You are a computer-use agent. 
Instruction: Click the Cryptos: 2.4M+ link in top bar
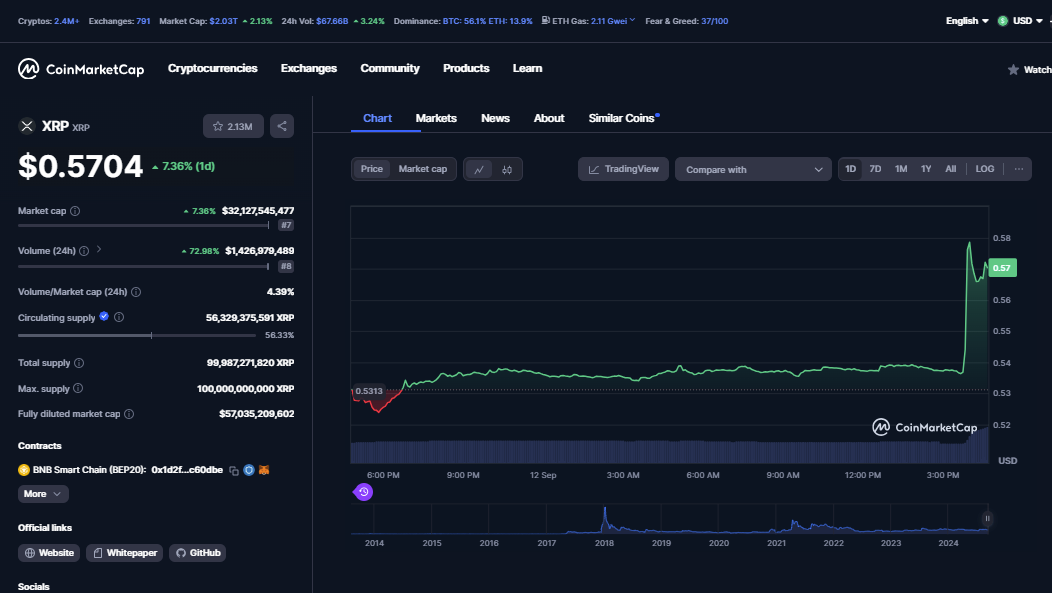(48, 21)
